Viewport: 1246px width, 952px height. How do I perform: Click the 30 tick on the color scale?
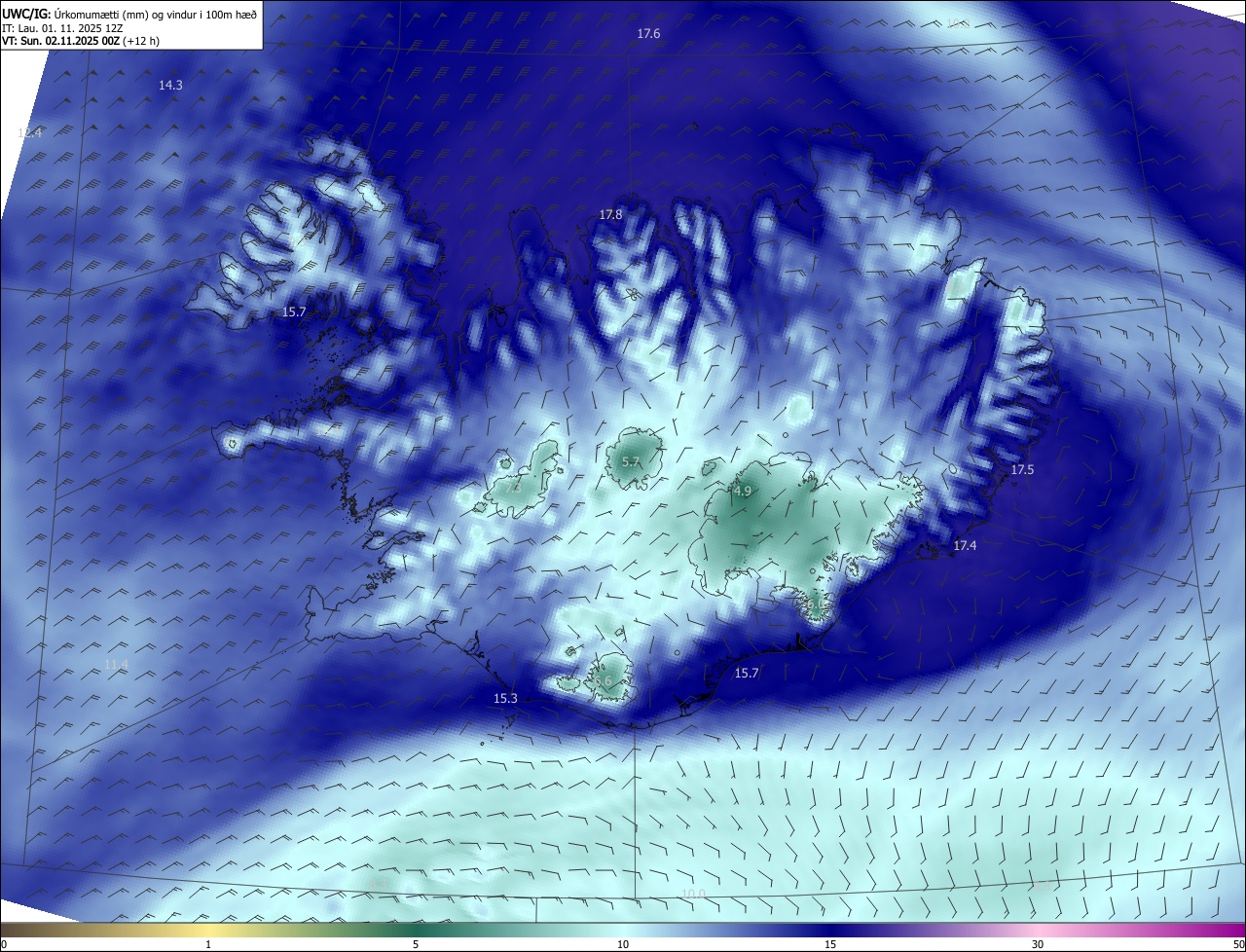pos(1038,945)
